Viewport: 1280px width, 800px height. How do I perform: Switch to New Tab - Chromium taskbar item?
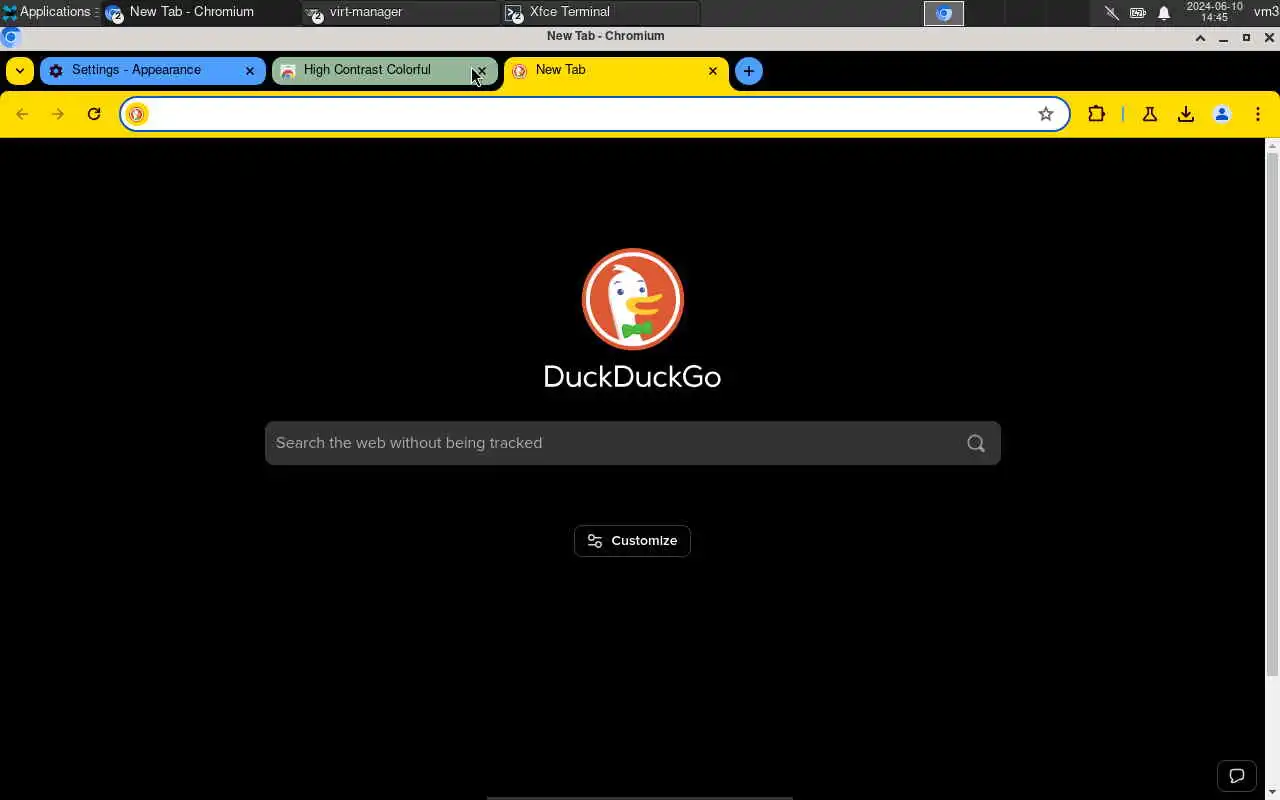[x=200, y=12]
